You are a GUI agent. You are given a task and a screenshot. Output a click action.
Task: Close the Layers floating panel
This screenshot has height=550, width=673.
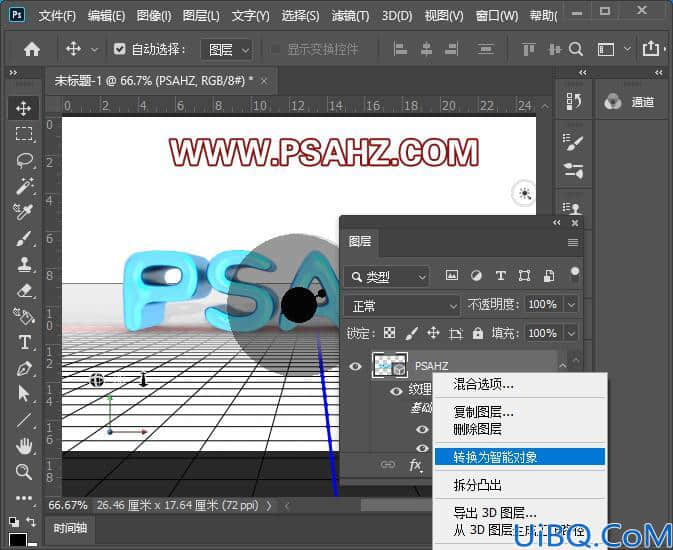pyautogui.click(x=575, y=223)
